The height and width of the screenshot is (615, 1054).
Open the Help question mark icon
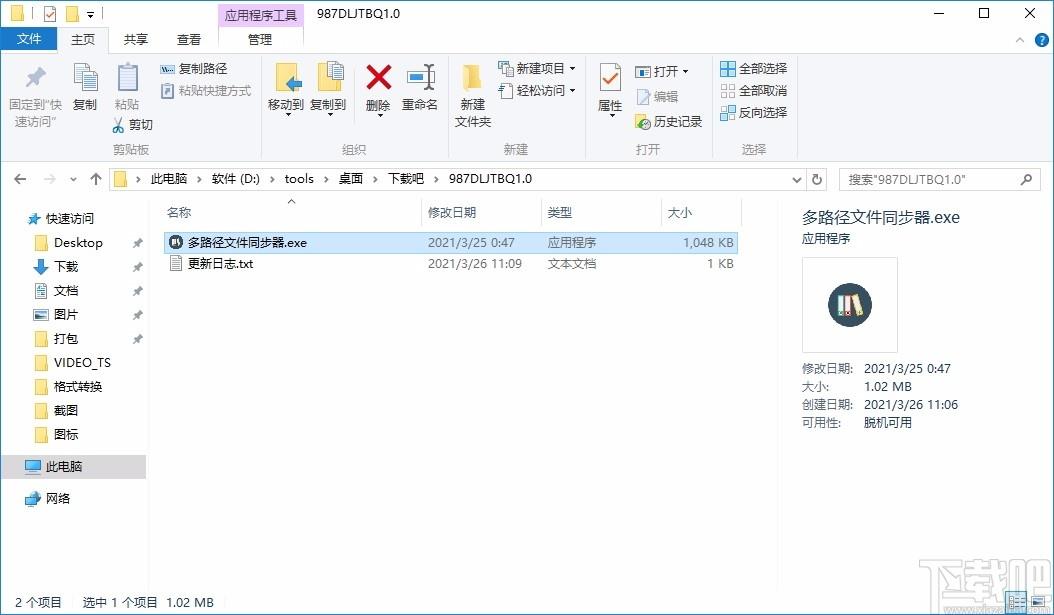tap(1041, 40)
